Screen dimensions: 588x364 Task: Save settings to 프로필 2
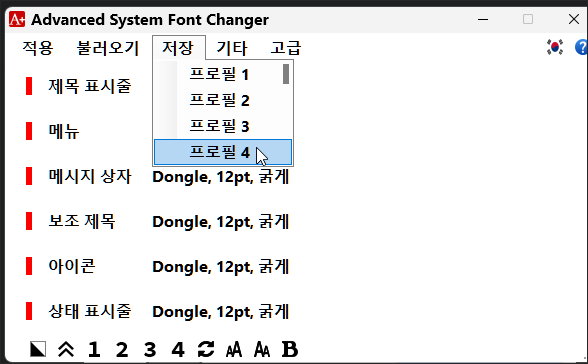pyautogui.click(x=223, y=100)
